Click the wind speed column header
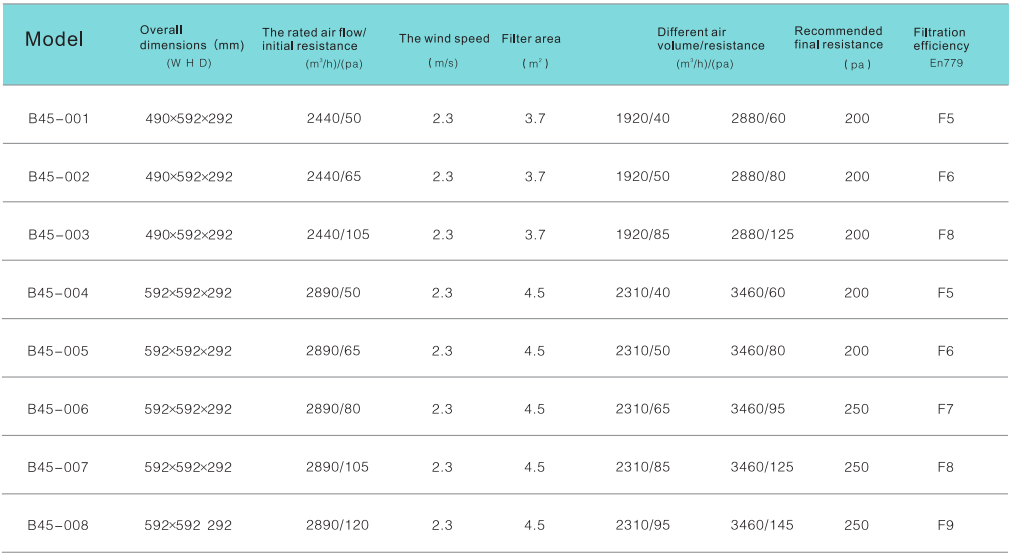1011x556 pixels. 444,39
